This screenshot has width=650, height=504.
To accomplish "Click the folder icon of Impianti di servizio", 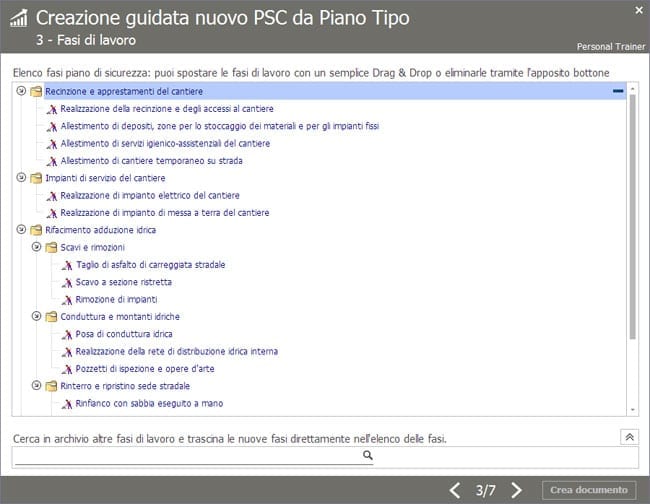I will 36,178.
